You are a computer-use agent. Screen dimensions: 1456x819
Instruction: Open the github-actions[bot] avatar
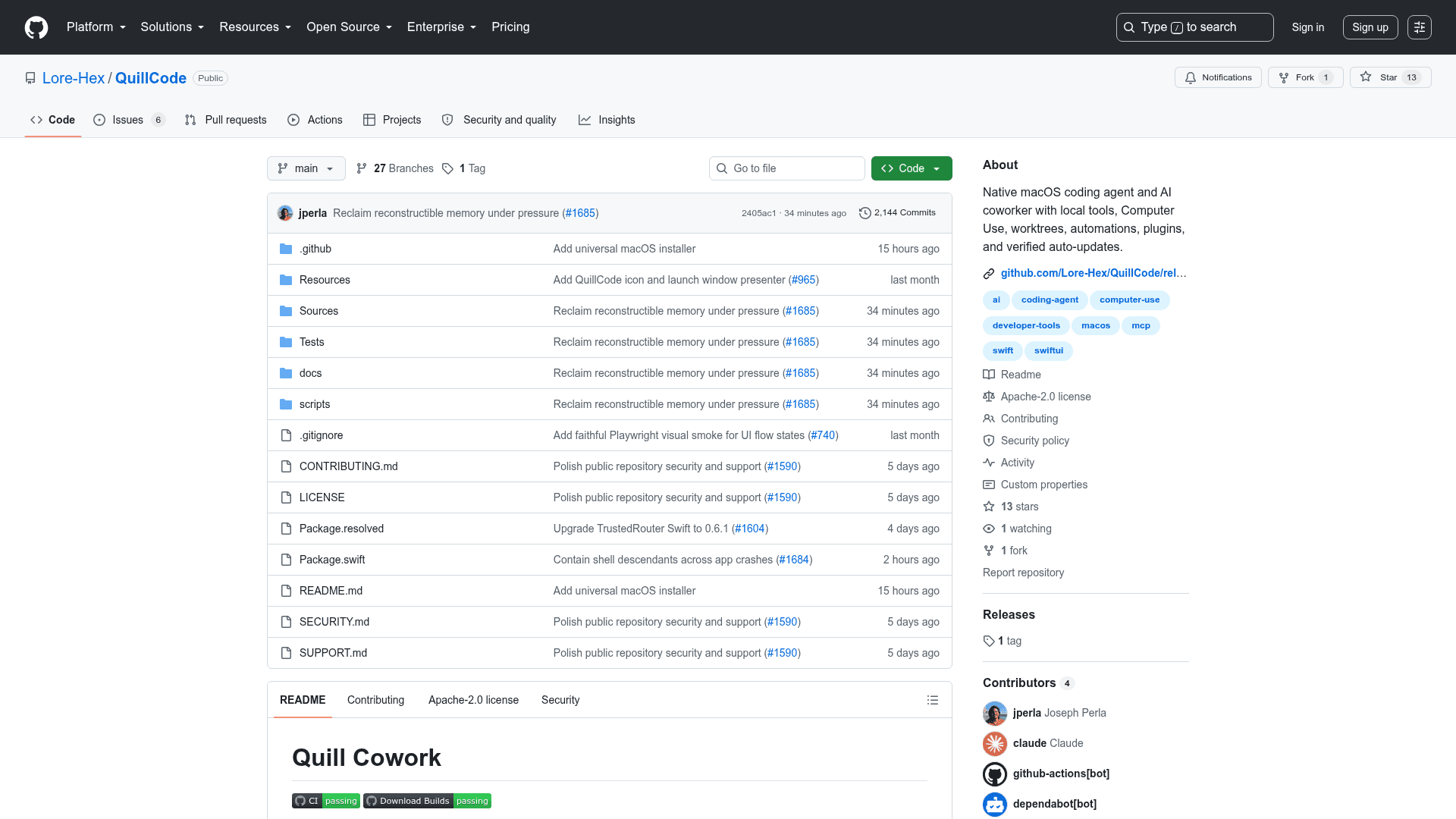pyautogui.click(x=995, y=773)
